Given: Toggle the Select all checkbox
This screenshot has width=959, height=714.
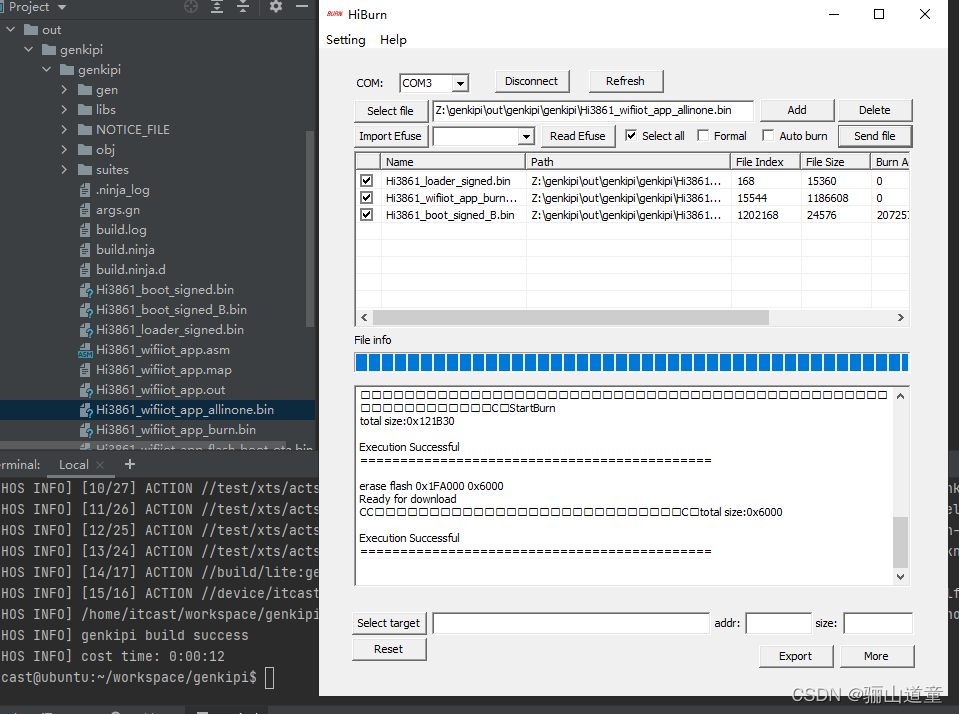Looking at the screenshot, I should tap(631, 135).
